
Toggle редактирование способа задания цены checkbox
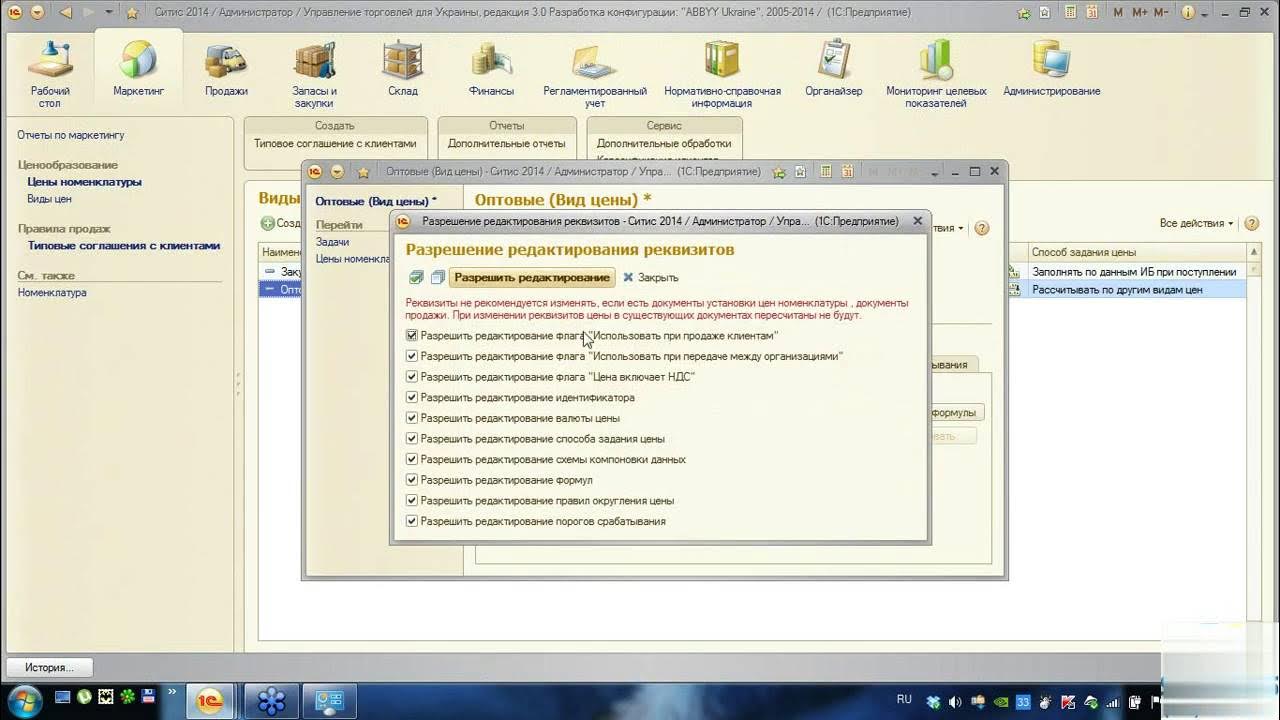click(x=412, y=438)
